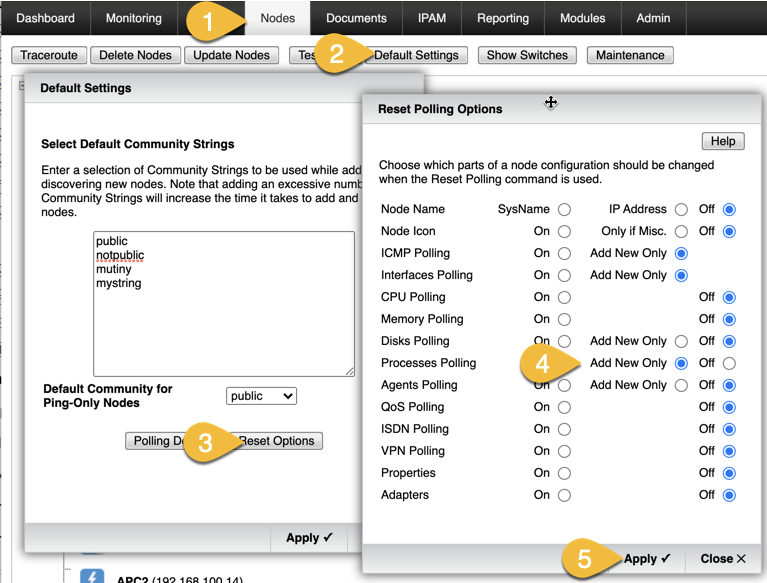Open Help in Reset Polling Options

pos(723,141)
